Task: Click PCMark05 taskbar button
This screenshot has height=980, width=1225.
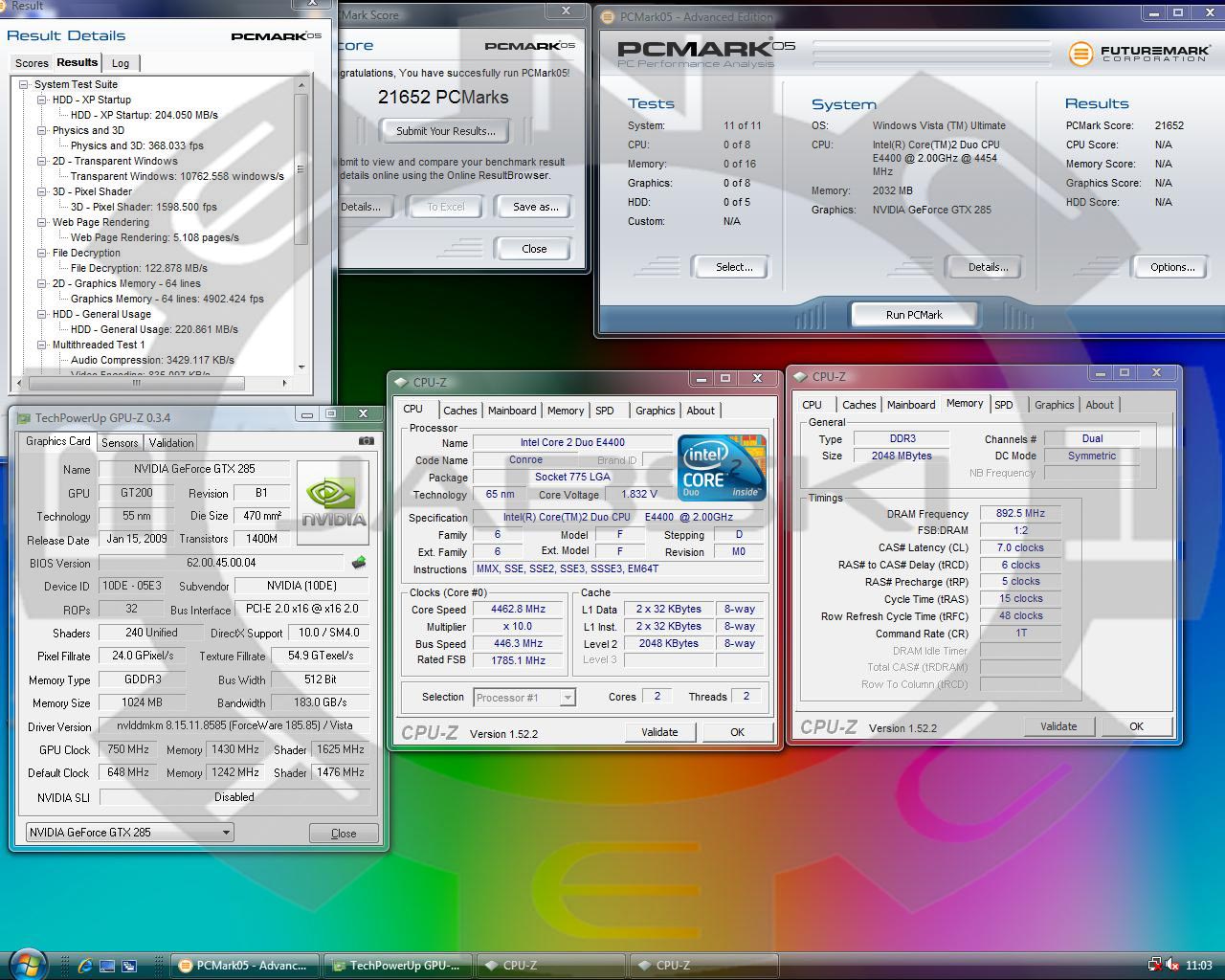Action: coord(245,966)
